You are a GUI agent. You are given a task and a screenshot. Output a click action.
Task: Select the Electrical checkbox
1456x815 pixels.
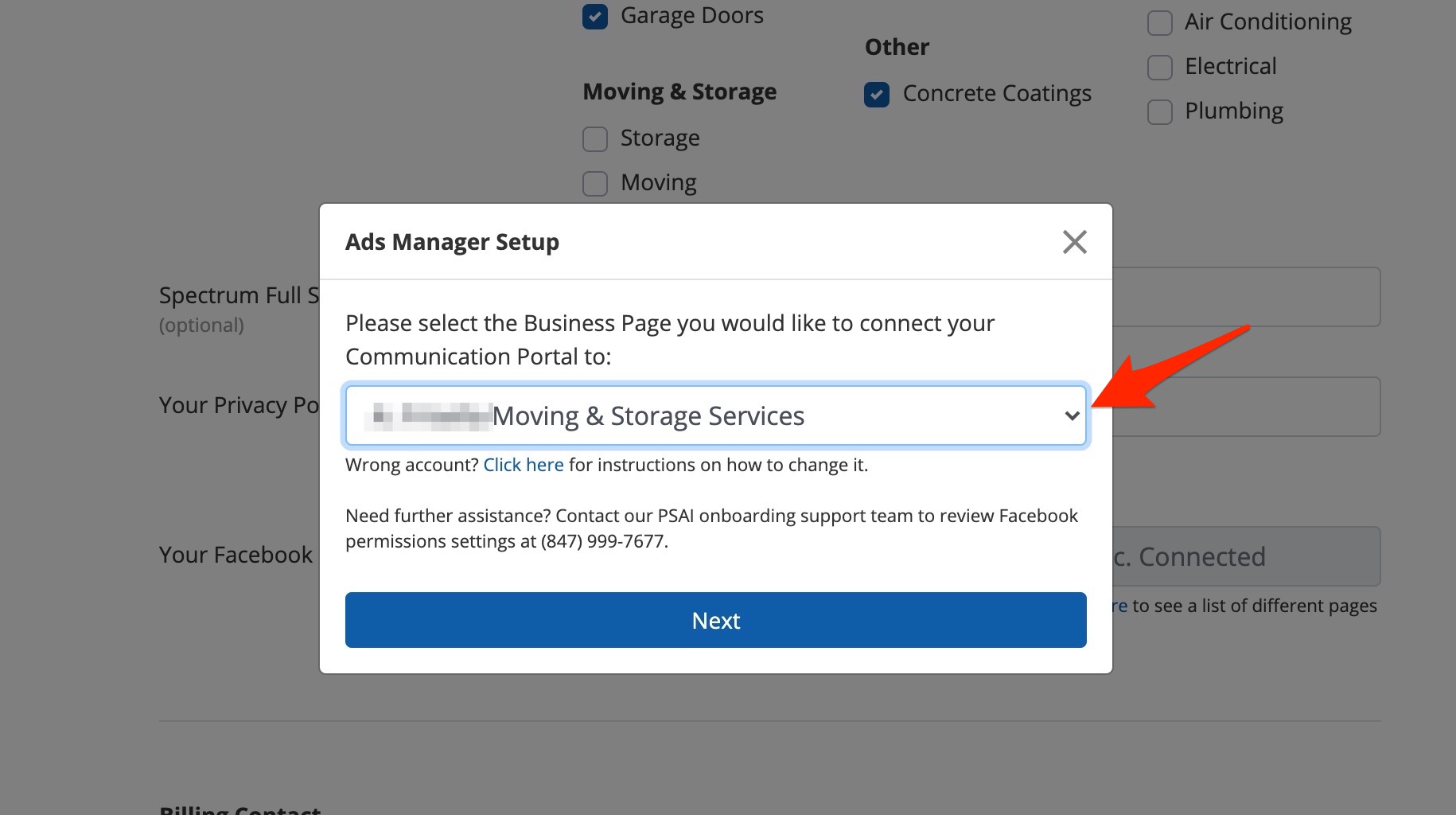pyautogui.click(x=1159, y=68)
